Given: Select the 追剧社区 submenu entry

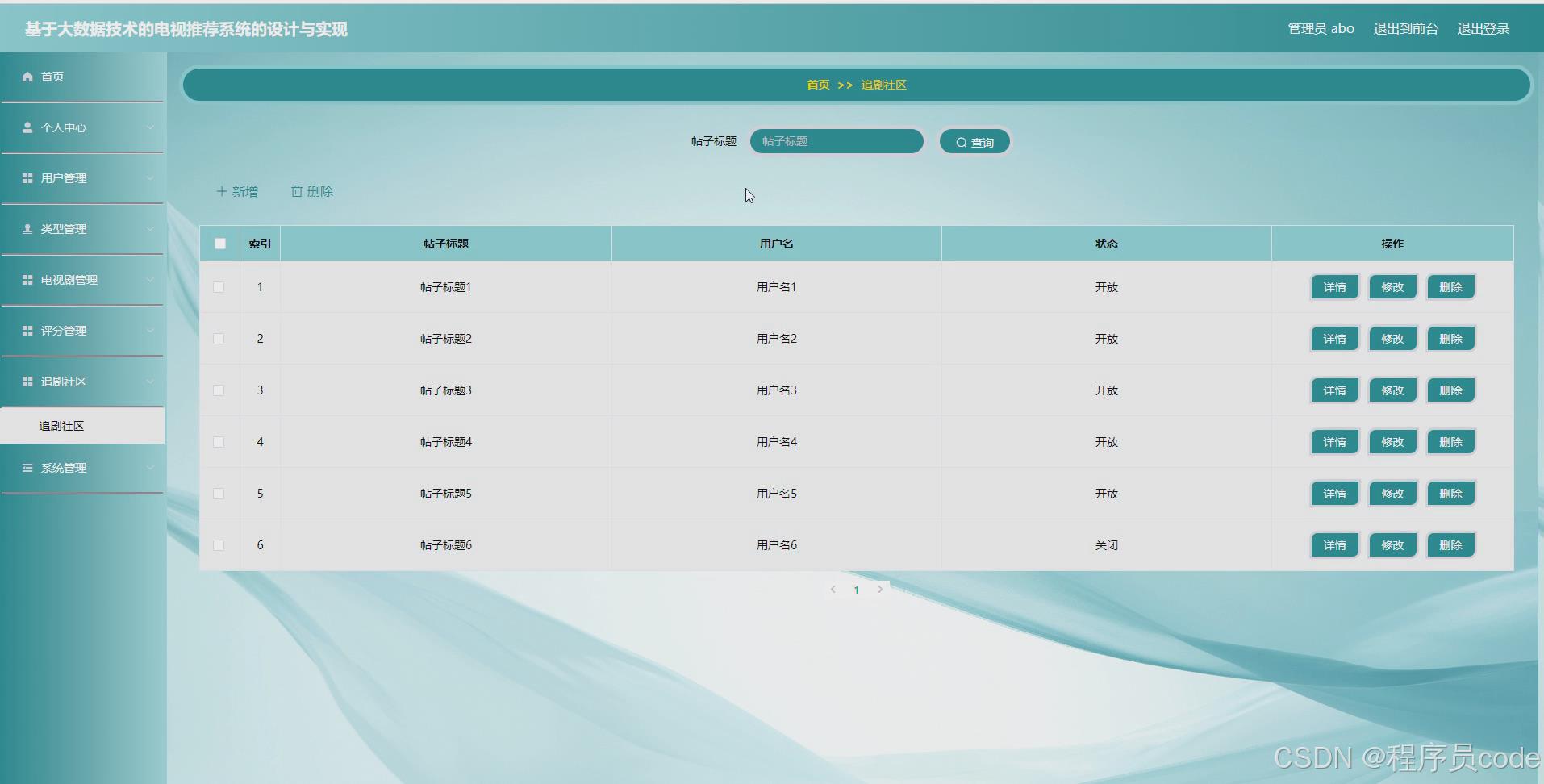Looking at the screenshot, I should (82, 426).
